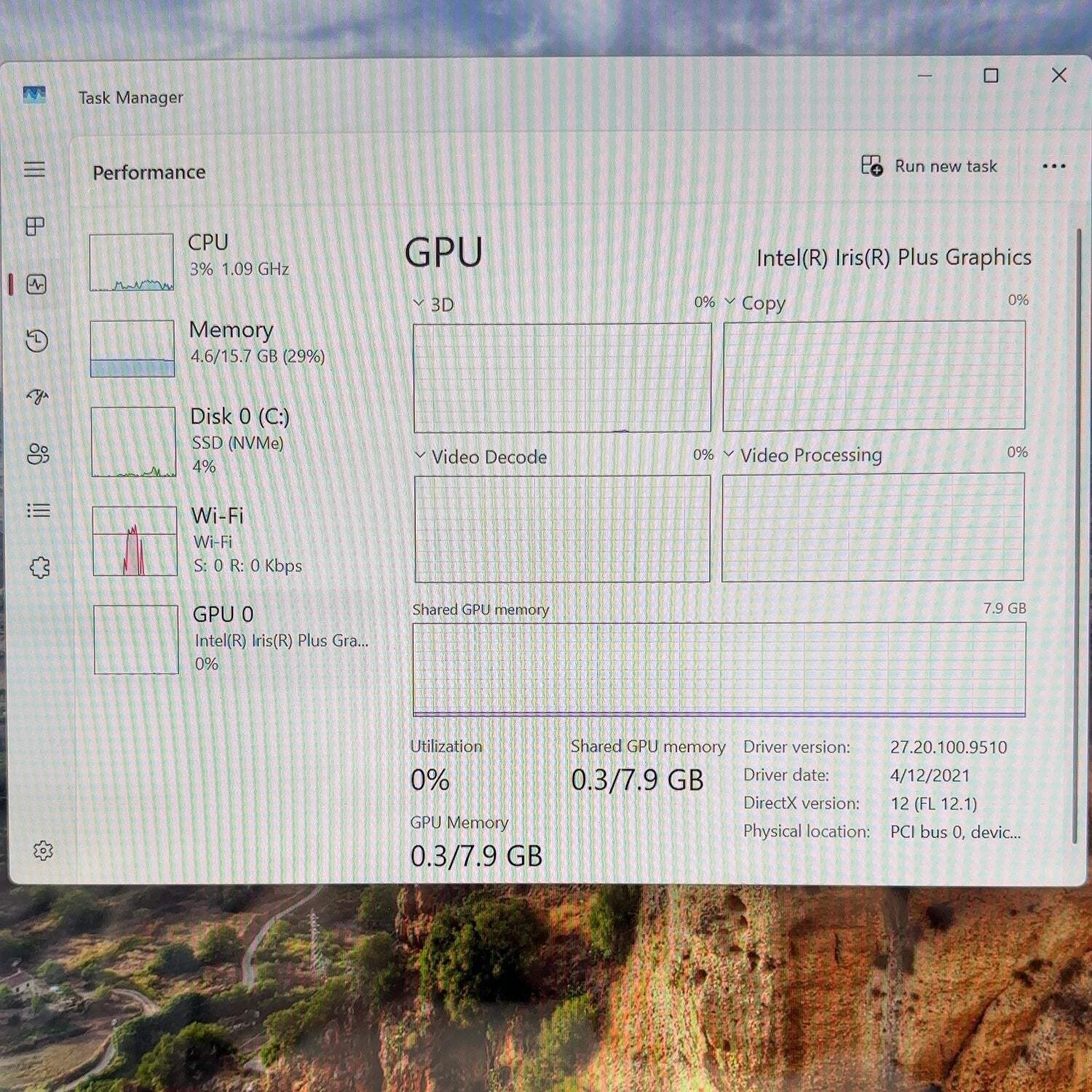Click the Memory usage mini graph thumbnail
This screenshot has width=1092, height=1092.
[132, 348]
